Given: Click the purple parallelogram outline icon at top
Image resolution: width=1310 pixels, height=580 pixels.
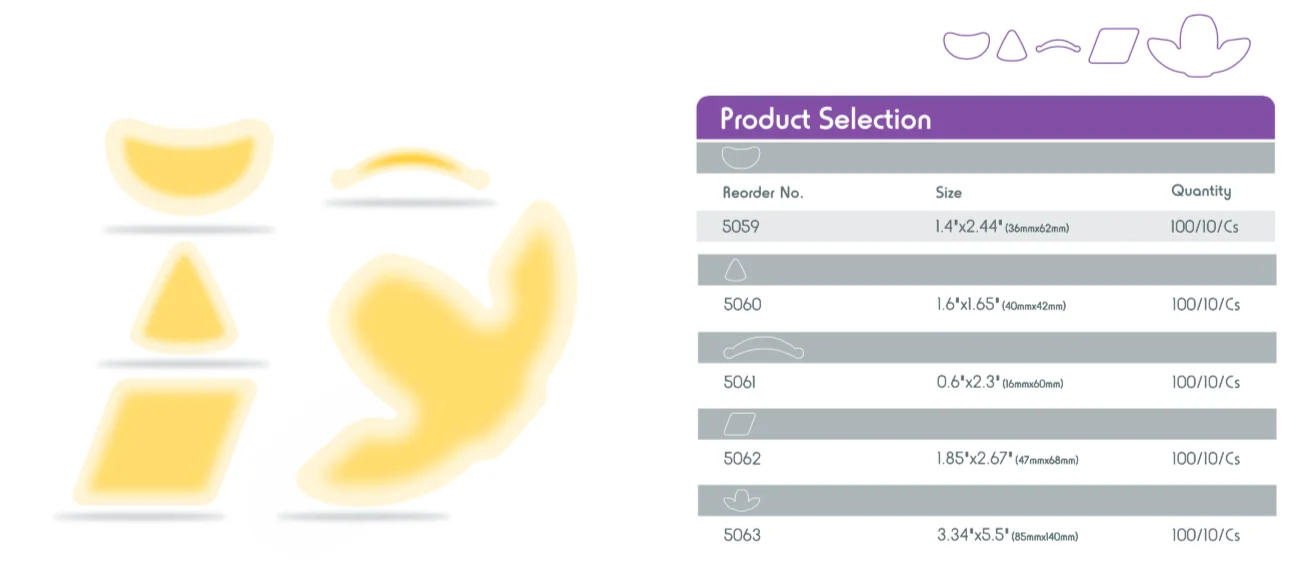Looking at the screenshot, I should point(1113,46).
